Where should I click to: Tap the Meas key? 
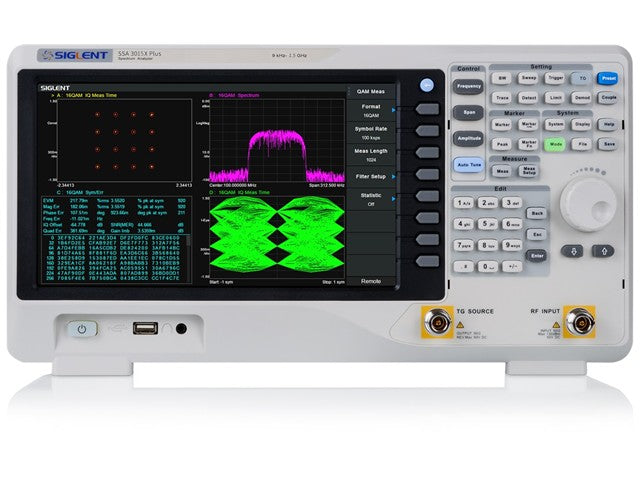pyautogui.click(x=502, y=171)
